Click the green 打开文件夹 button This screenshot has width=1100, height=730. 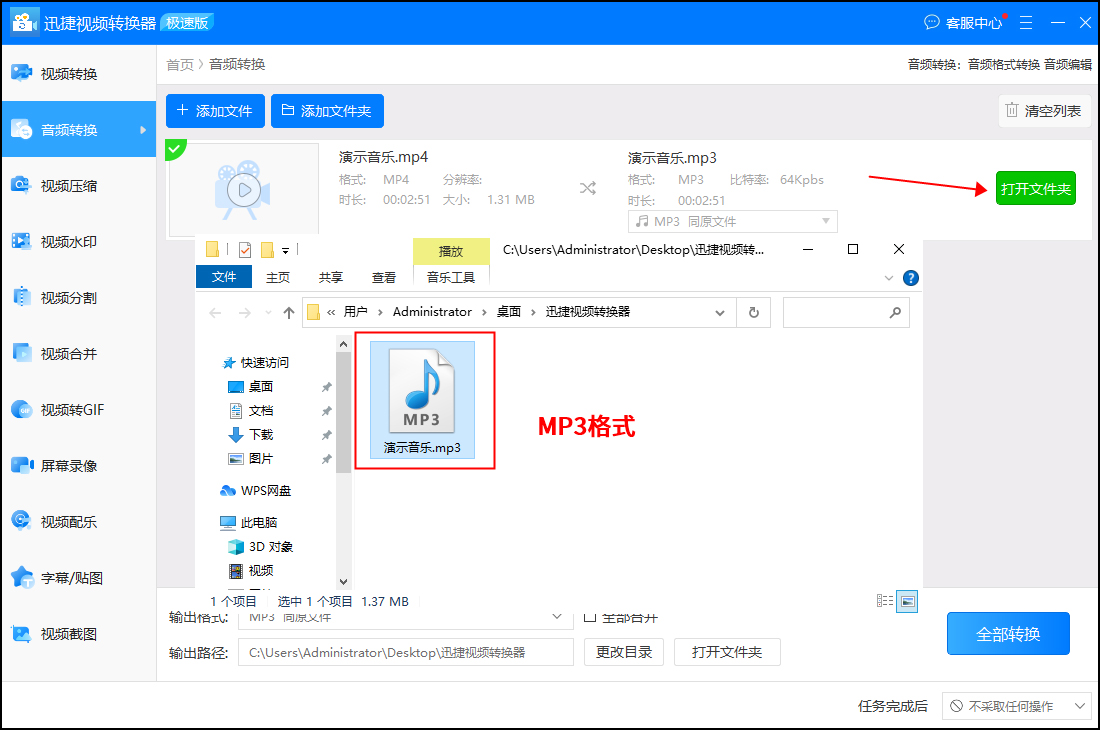(1035, 188)
